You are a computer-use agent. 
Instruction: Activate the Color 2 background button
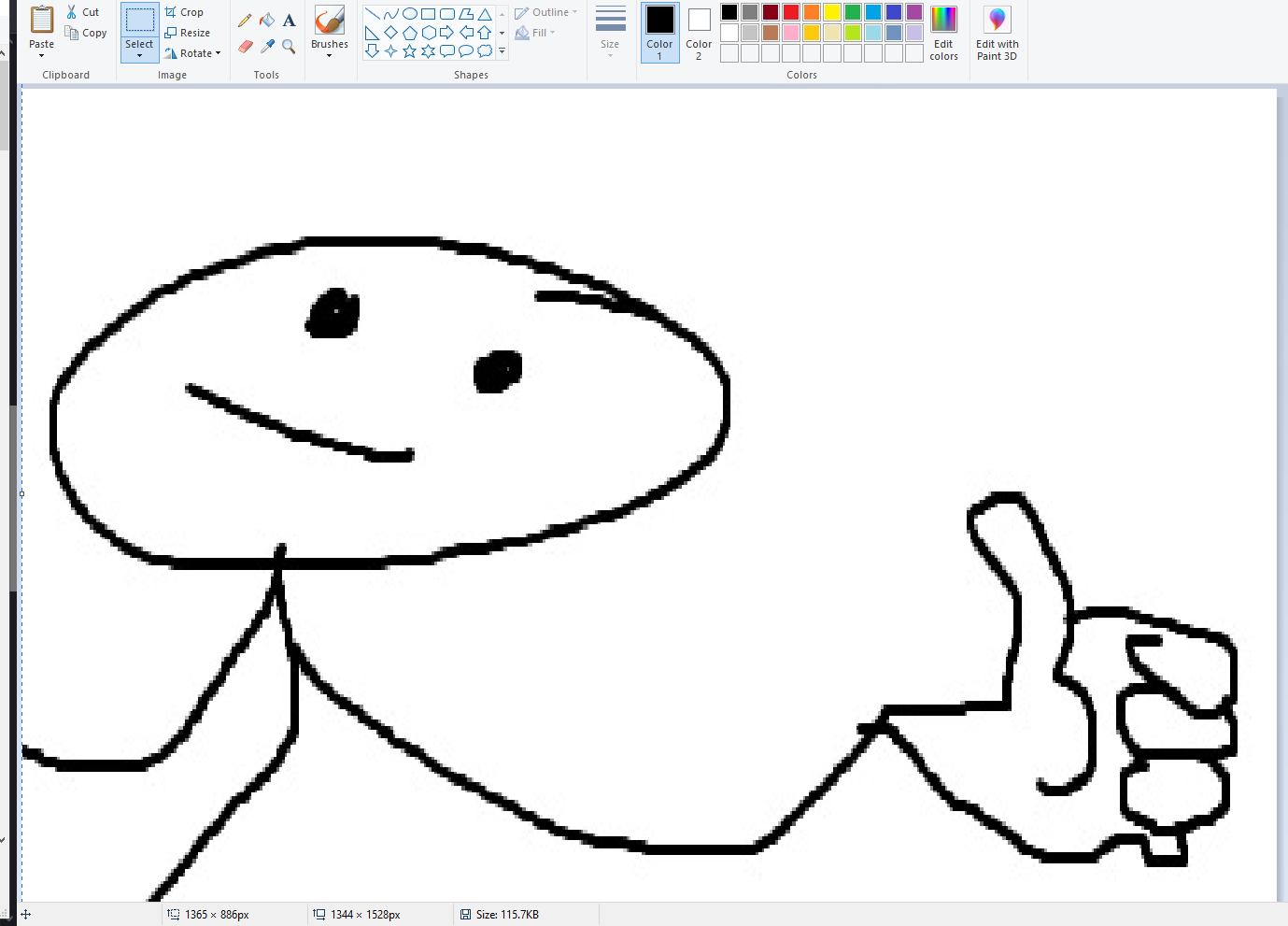(699, 33)
